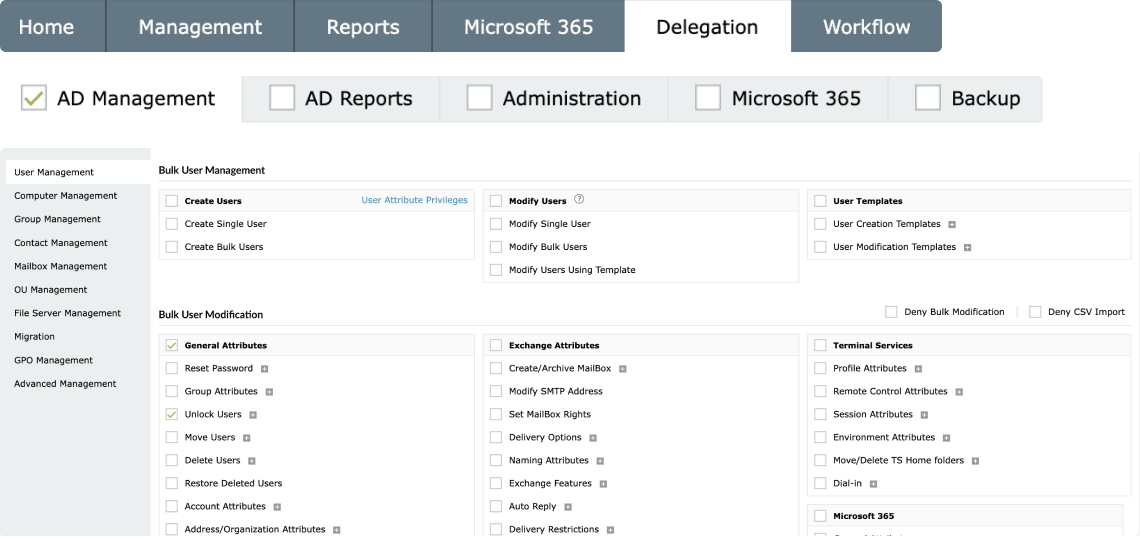This screenshot has height=538, width=1140.
Task: Click plus icon next to Unlock Users
Action: coord(253,415)
